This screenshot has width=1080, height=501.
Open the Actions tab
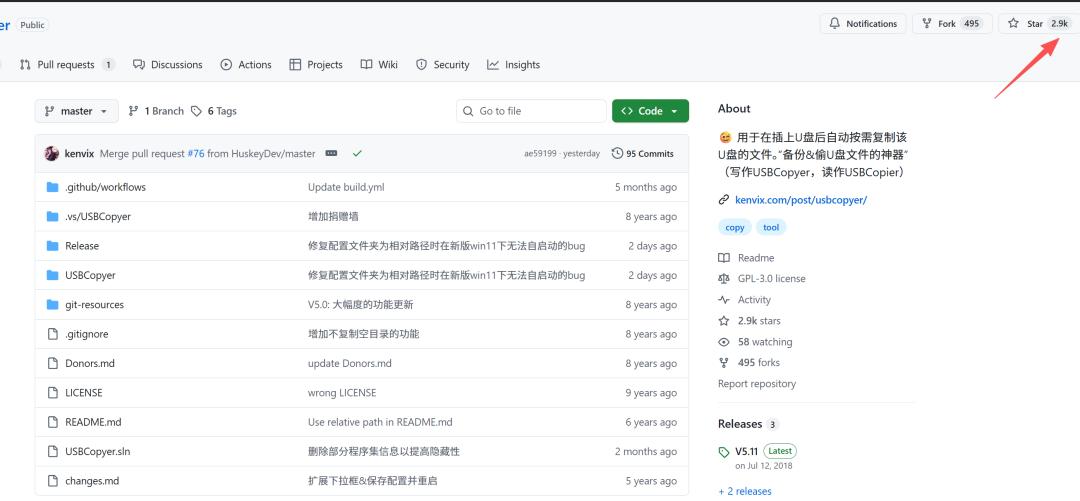tap(246, 65)
